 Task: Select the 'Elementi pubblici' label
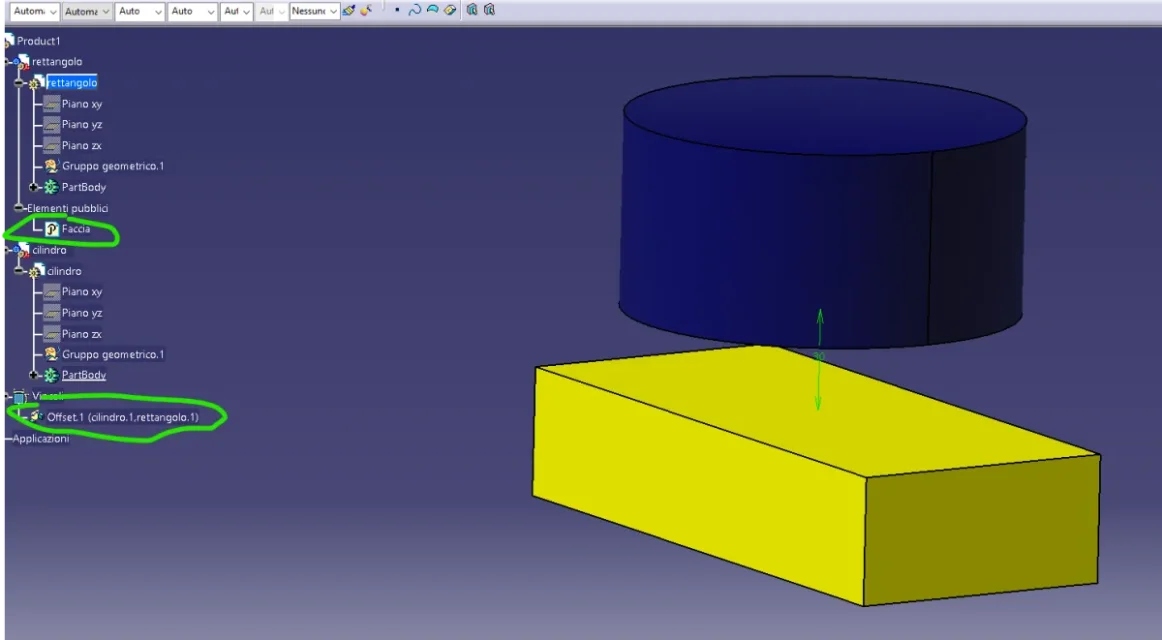click(67, 208)
